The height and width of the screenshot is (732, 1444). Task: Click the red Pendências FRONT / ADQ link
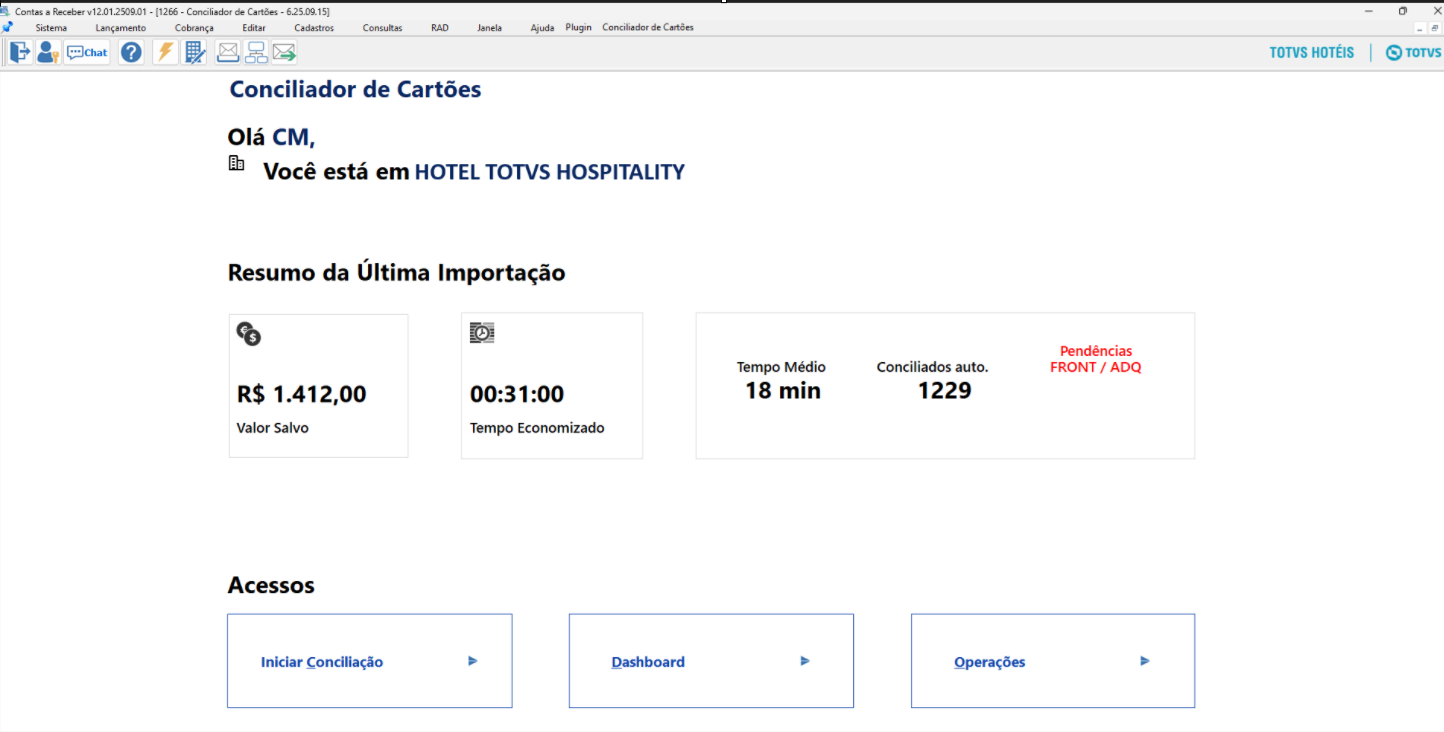tap(1095, 359)
